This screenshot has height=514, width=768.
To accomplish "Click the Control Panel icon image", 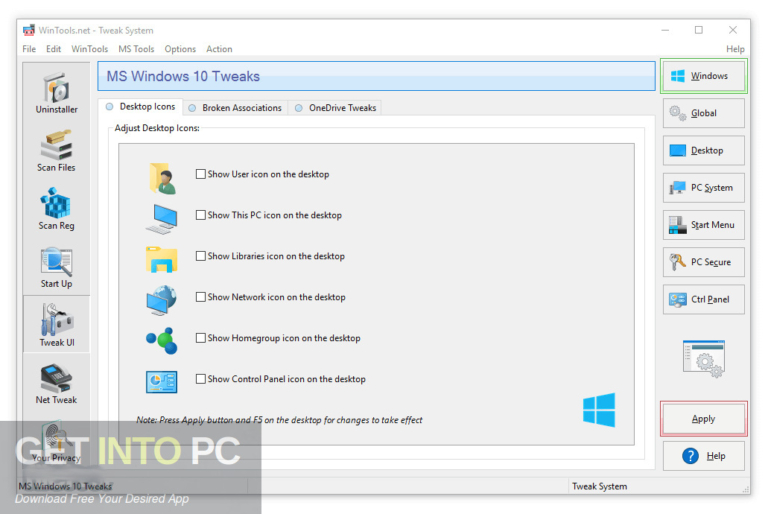I will pos(161,382).
